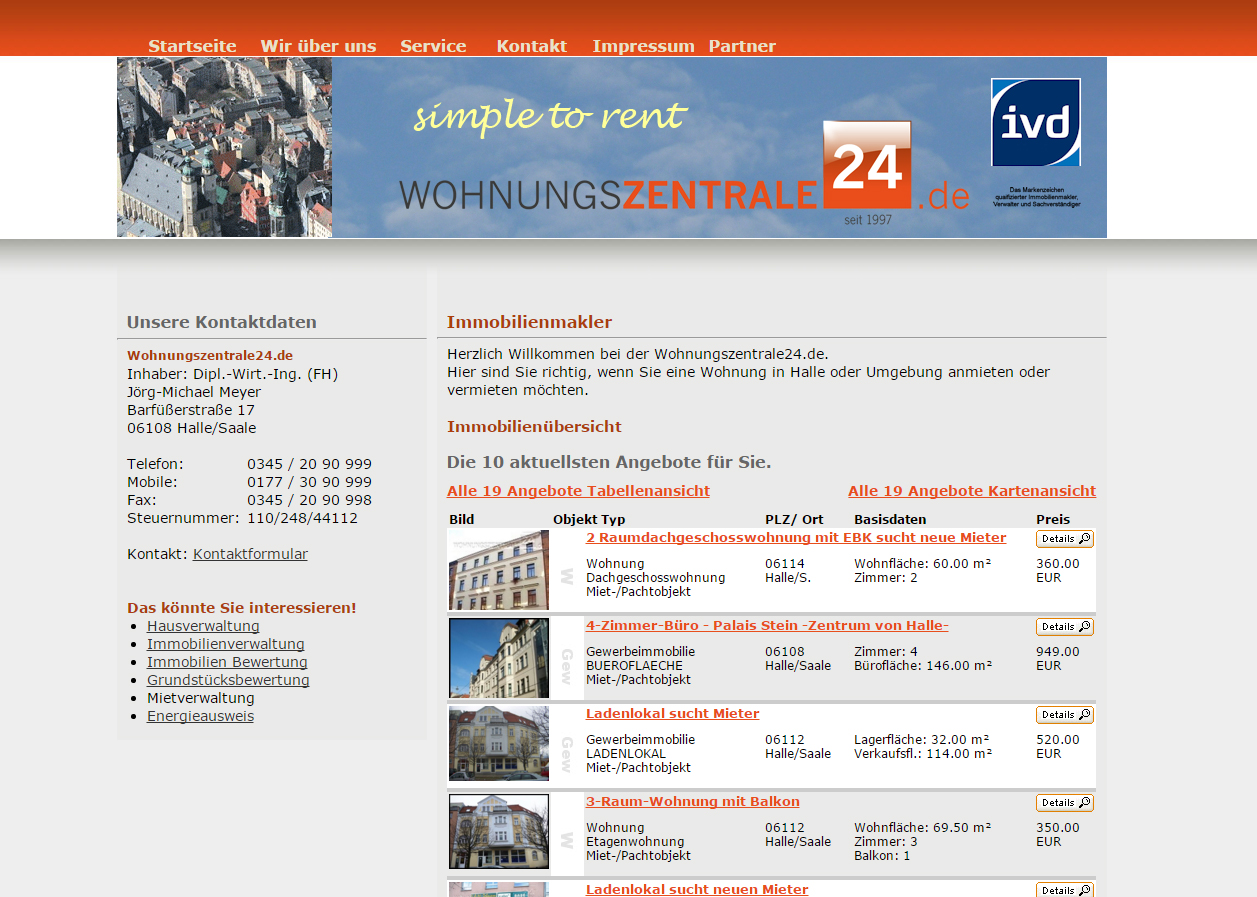Click the Telefon number 0345 / 20 90 999
The image size is (1257, 897).
click(x=309, y=464)
